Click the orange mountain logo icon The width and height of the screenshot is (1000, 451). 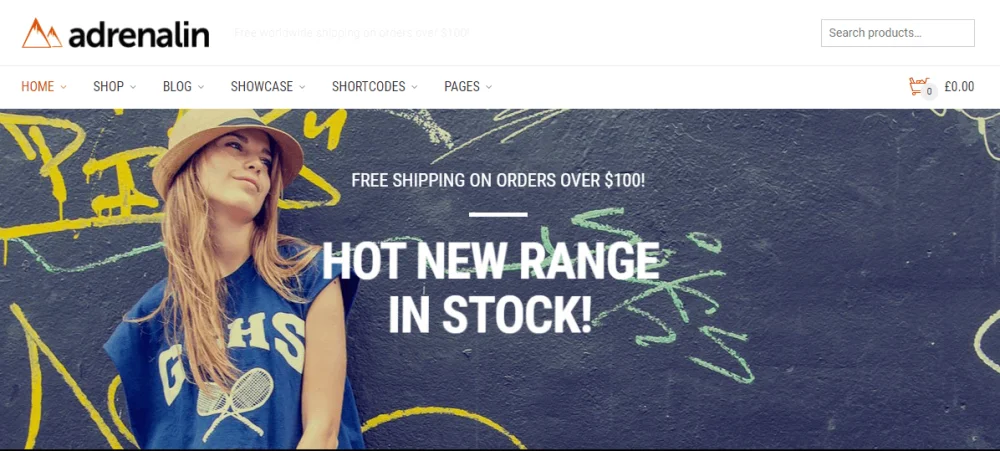pyautogui.click(x=42, y=33)
